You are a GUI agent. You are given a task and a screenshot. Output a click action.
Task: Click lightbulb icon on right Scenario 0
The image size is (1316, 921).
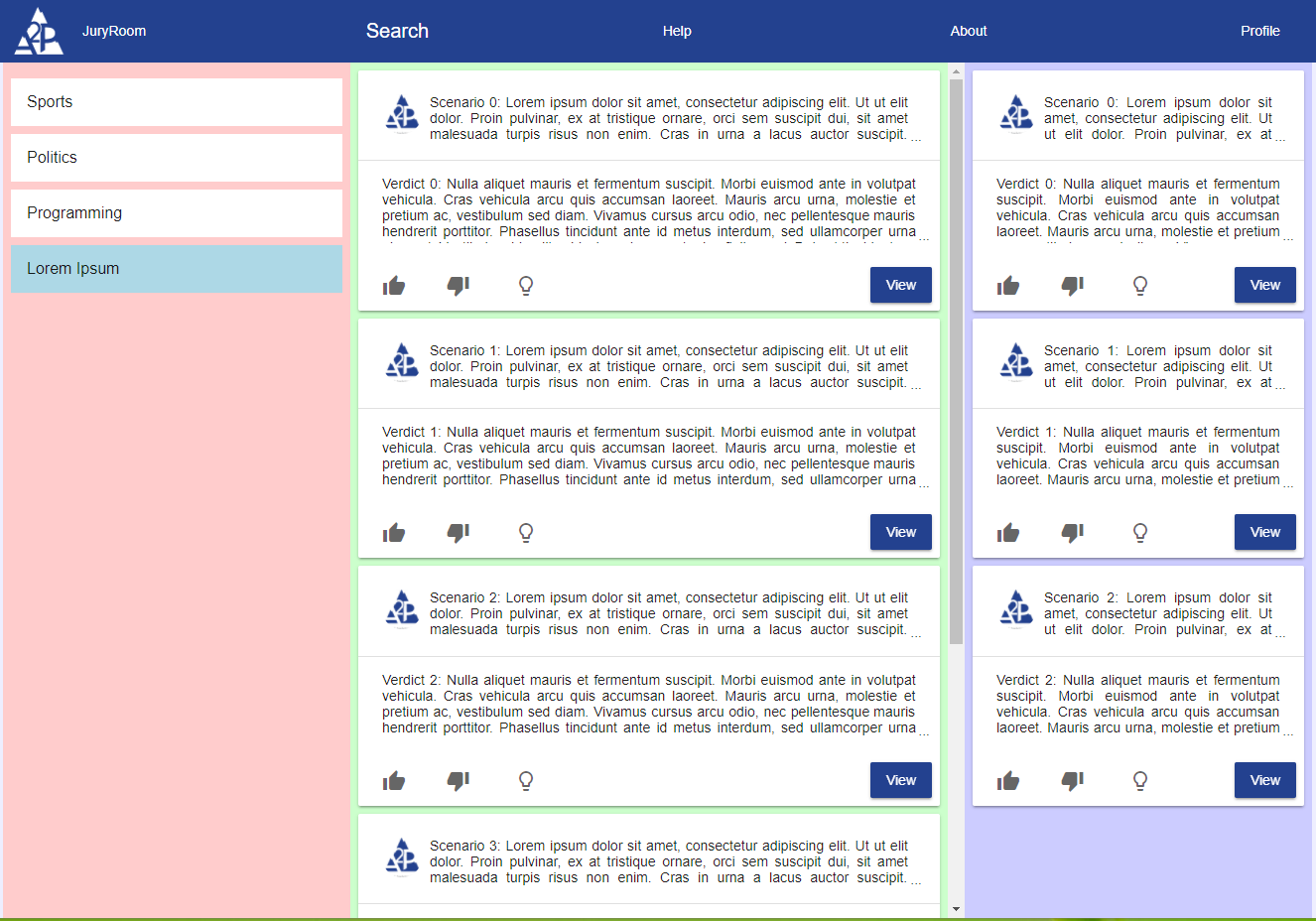(1140, 286)
